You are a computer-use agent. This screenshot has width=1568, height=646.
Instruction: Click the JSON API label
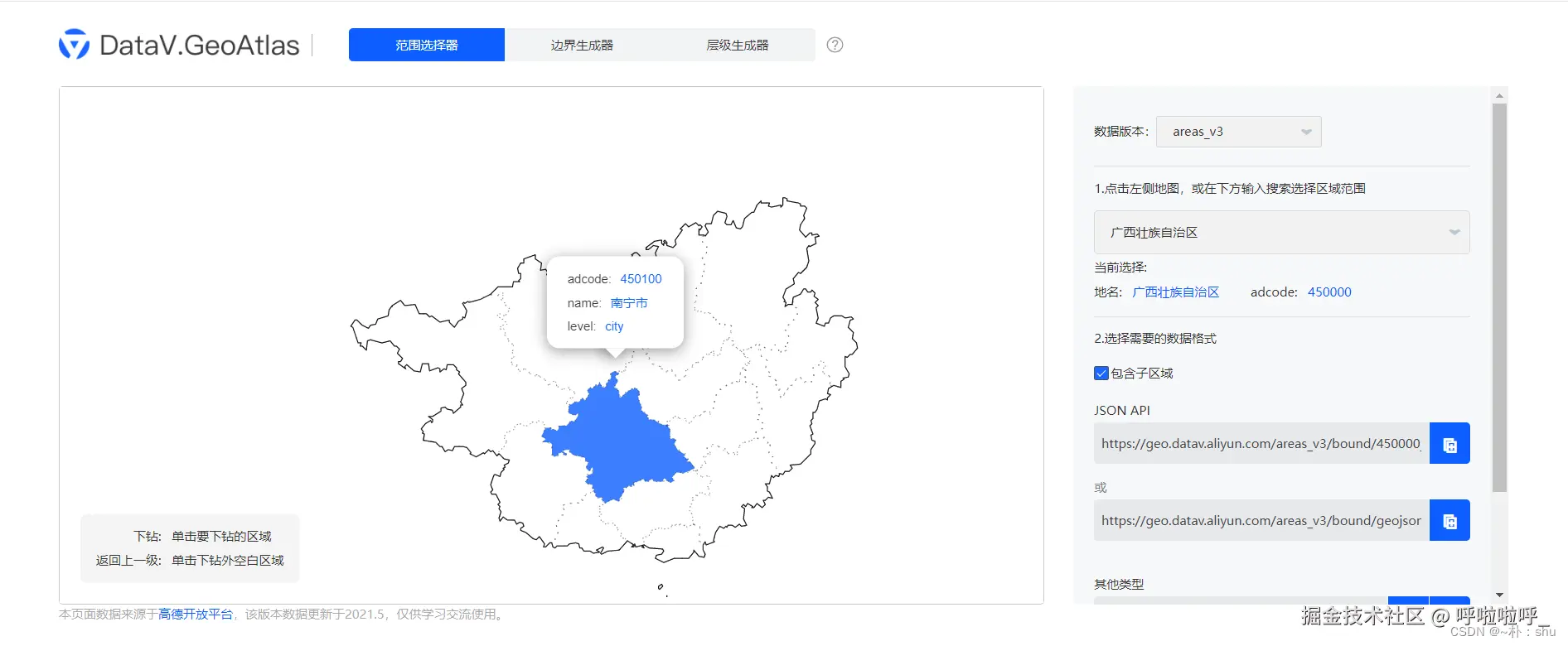tap(1122, 411)
